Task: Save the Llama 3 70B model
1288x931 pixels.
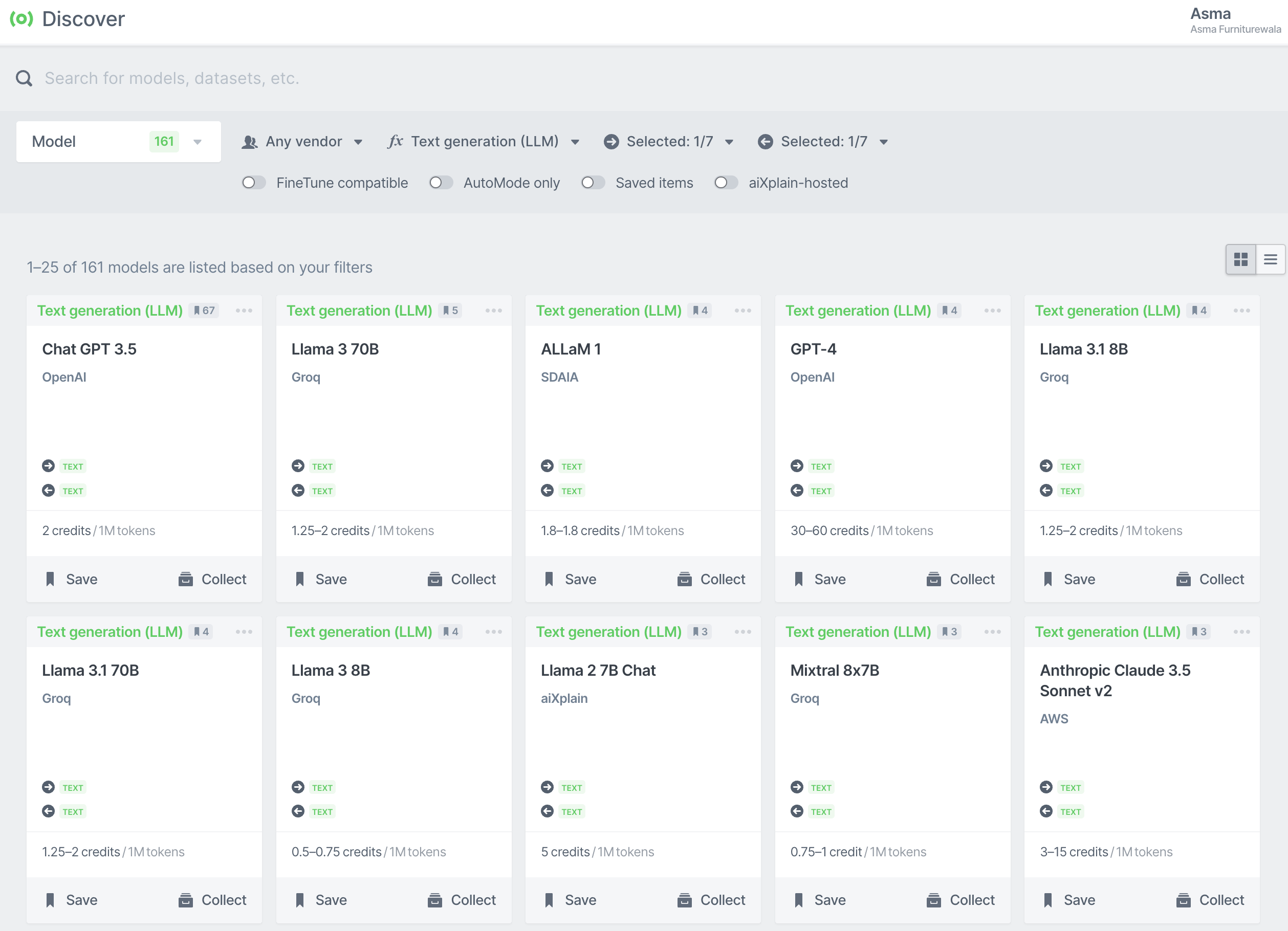Action: coord(321,579)
